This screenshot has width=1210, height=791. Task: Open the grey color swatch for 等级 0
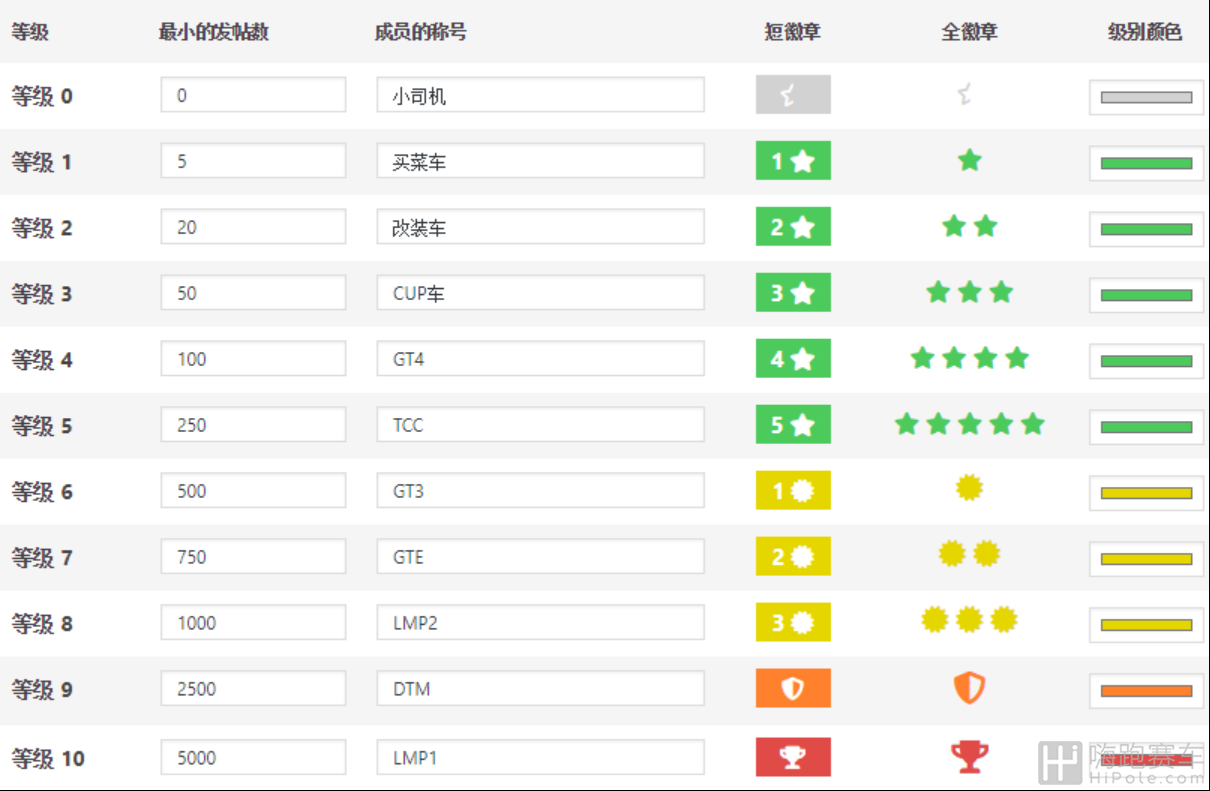[x=1146, y=97]
